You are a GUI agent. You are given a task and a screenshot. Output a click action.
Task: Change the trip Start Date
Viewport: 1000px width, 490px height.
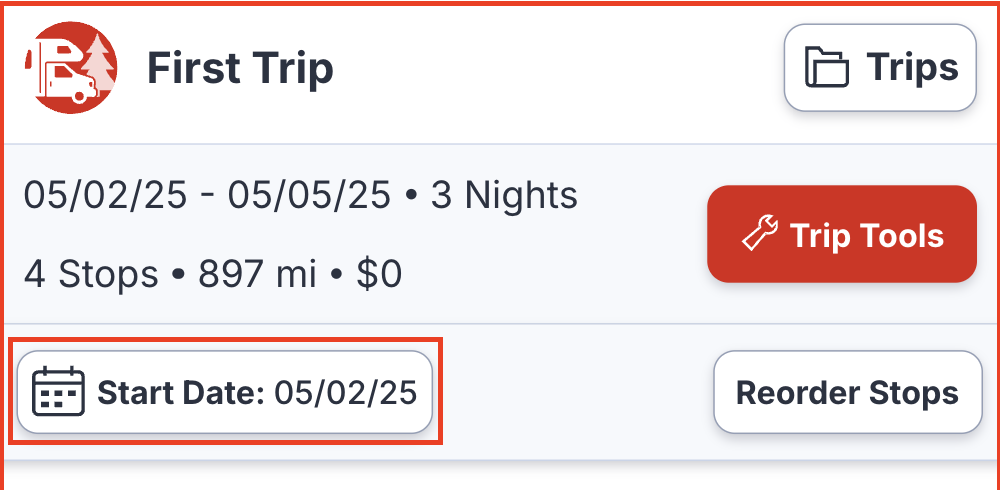coord(225,392)
